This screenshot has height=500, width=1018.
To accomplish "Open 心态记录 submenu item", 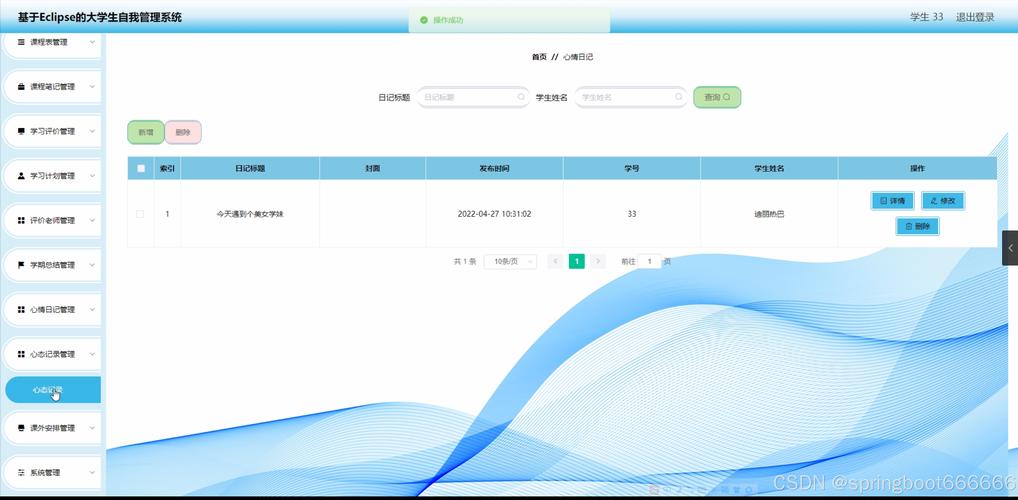I will (53, 390).
